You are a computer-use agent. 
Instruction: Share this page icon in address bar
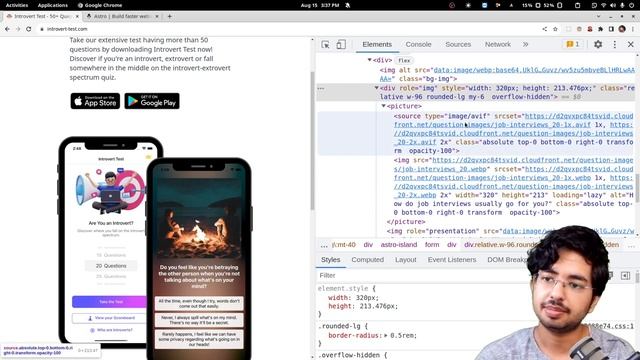click(544, 29)
